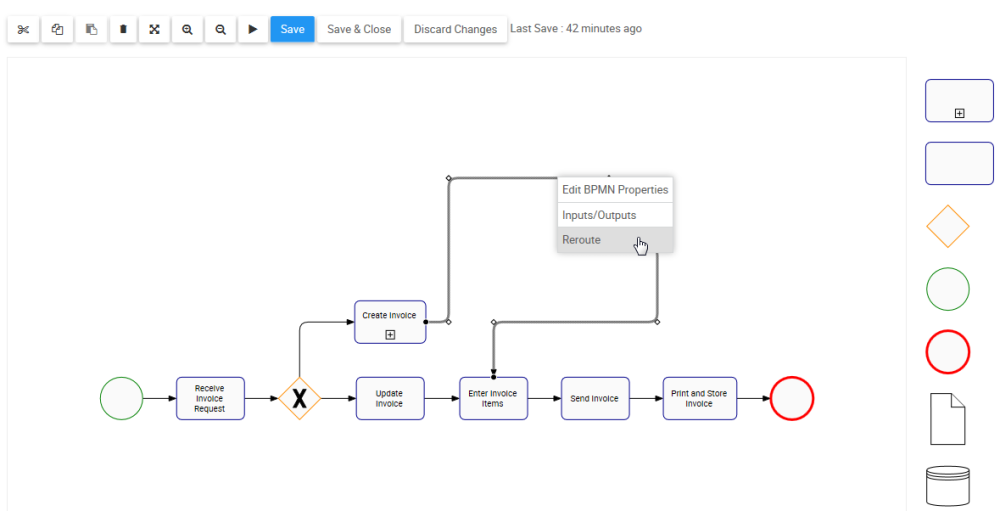1000x511 pixels.
Task: Click the Delete (trash) toolbar icon
Action: tap(123, 29)
